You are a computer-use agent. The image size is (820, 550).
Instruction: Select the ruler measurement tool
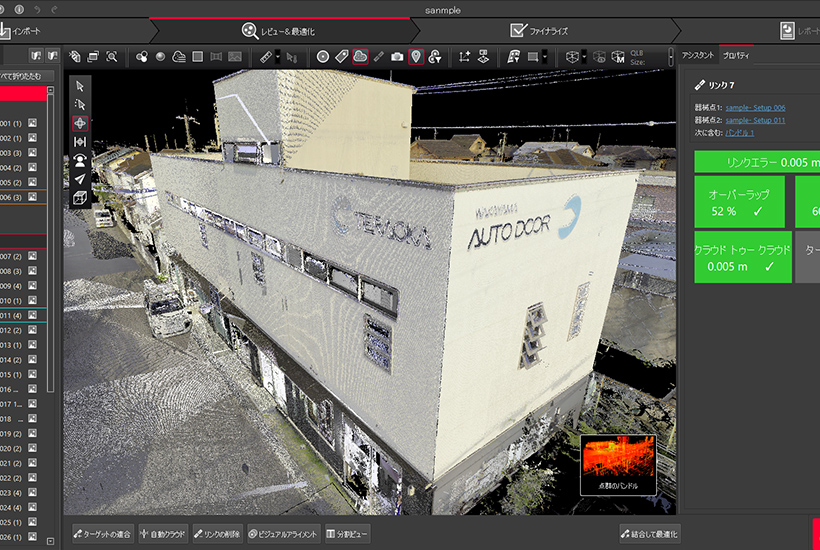(x=266, y=56)
